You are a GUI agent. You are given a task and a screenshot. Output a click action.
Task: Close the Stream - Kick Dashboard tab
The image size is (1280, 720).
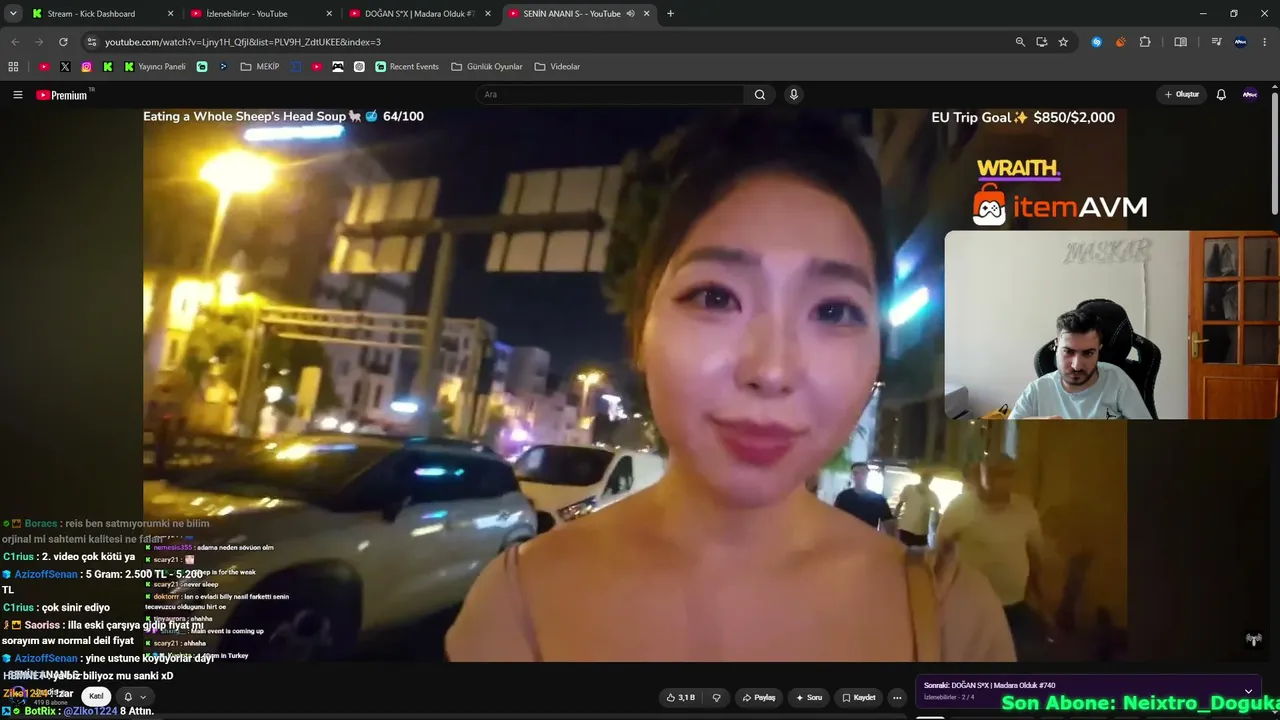click(x=170, y=14)
